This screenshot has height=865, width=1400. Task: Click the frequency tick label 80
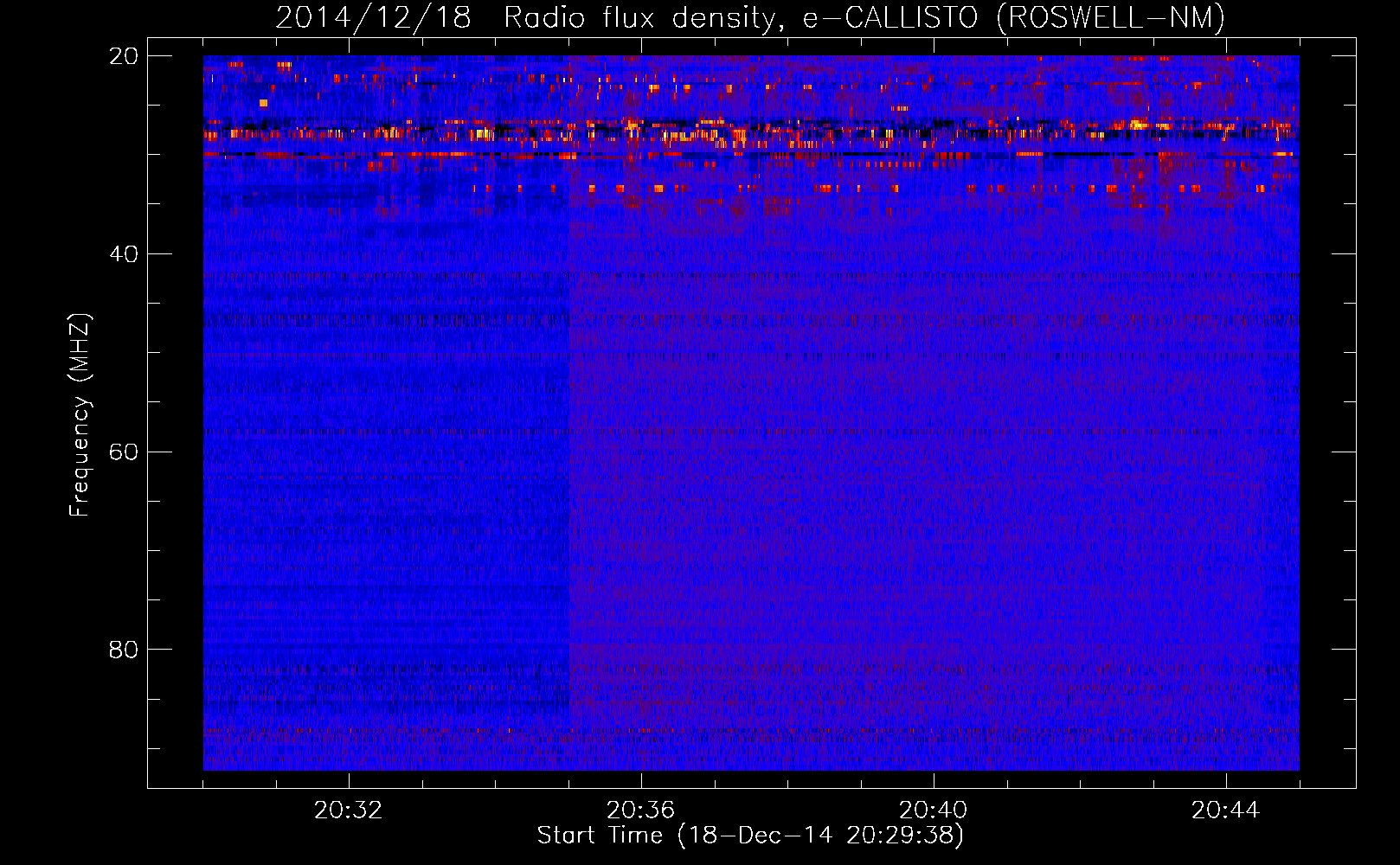coord(123,650)
